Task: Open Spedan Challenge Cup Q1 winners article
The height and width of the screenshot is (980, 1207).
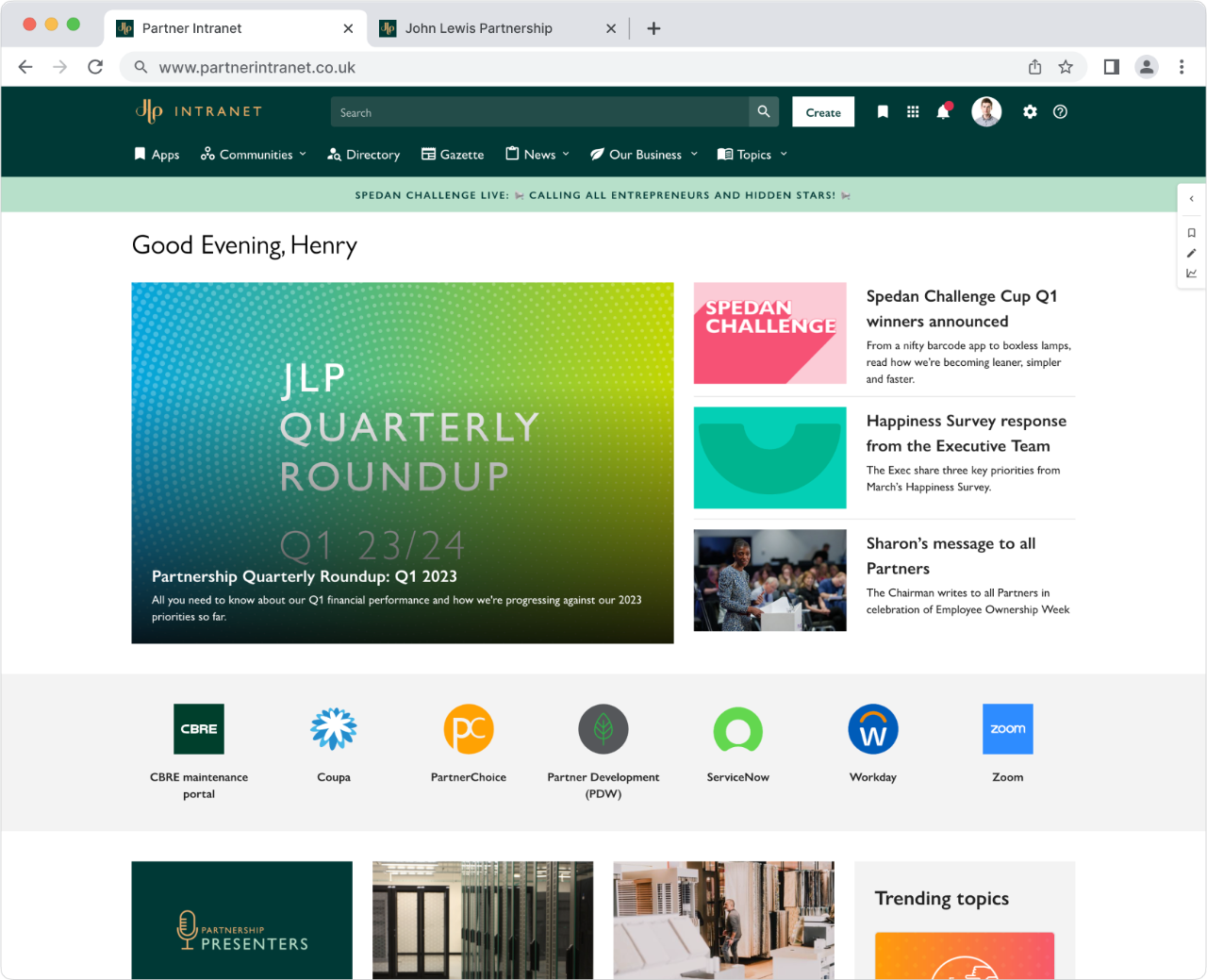Action: tap(962, 308)
